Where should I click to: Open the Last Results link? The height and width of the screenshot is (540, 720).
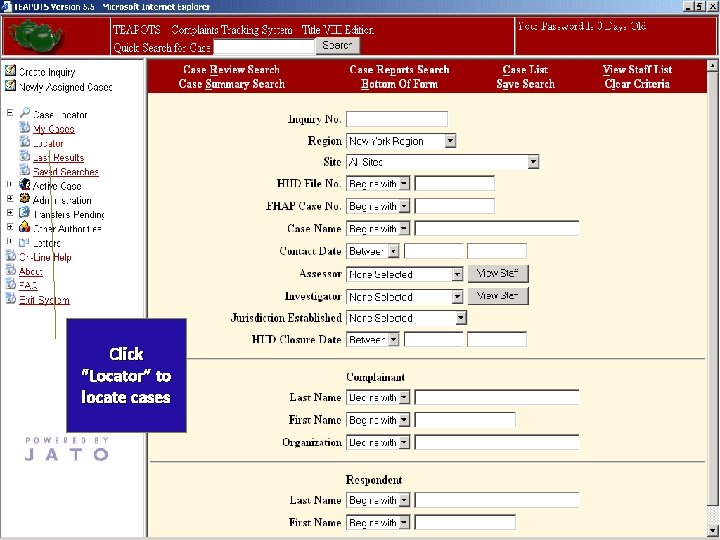pos(58,158)
